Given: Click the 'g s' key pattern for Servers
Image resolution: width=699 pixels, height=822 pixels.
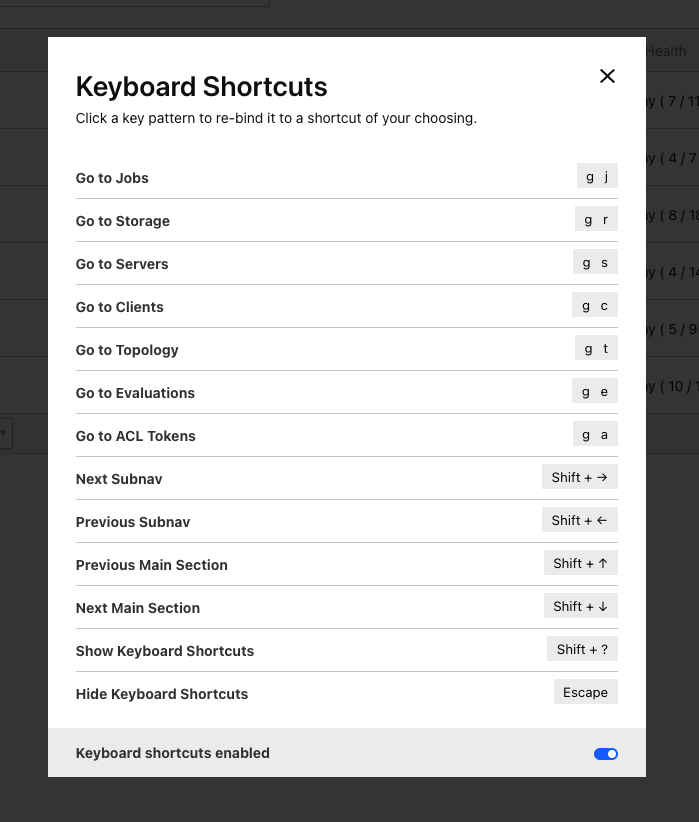Looking at the screenshot, I should pyautogui.click(x=596, y=263).
